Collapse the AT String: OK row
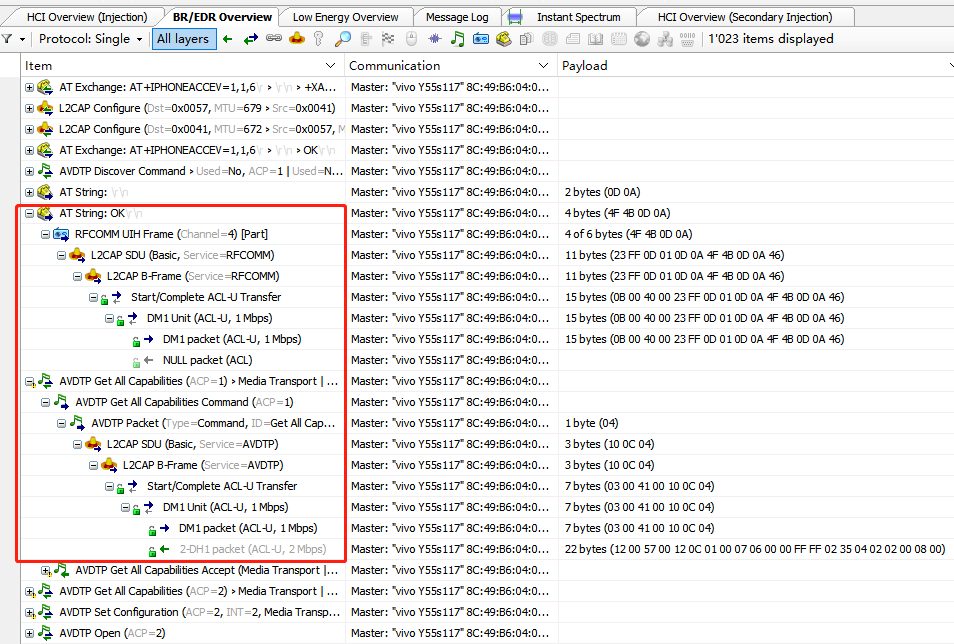This screenshot has width=954, height=644. pos(30,213)
